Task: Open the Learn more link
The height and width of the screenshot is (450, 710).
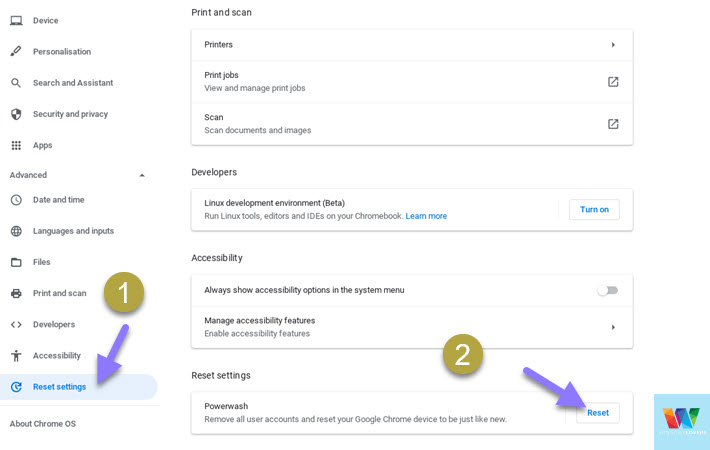Action: (426, 216)
